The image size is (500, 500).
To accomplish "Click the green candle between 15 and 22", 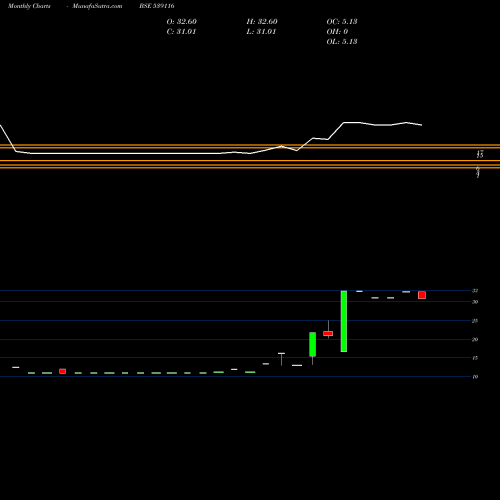I will 313,344.
